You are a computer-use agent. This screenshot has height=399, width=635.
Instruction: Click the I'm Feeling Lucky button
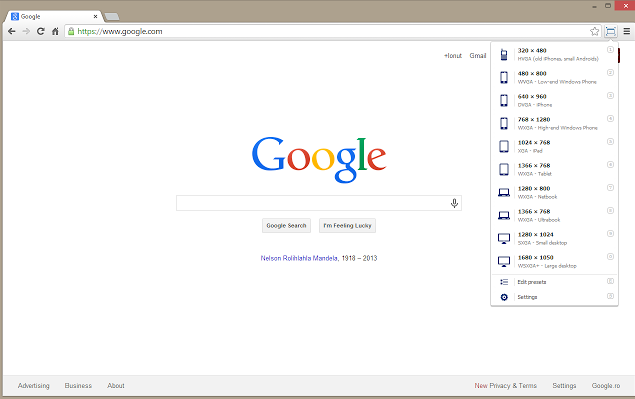[347, 226]
